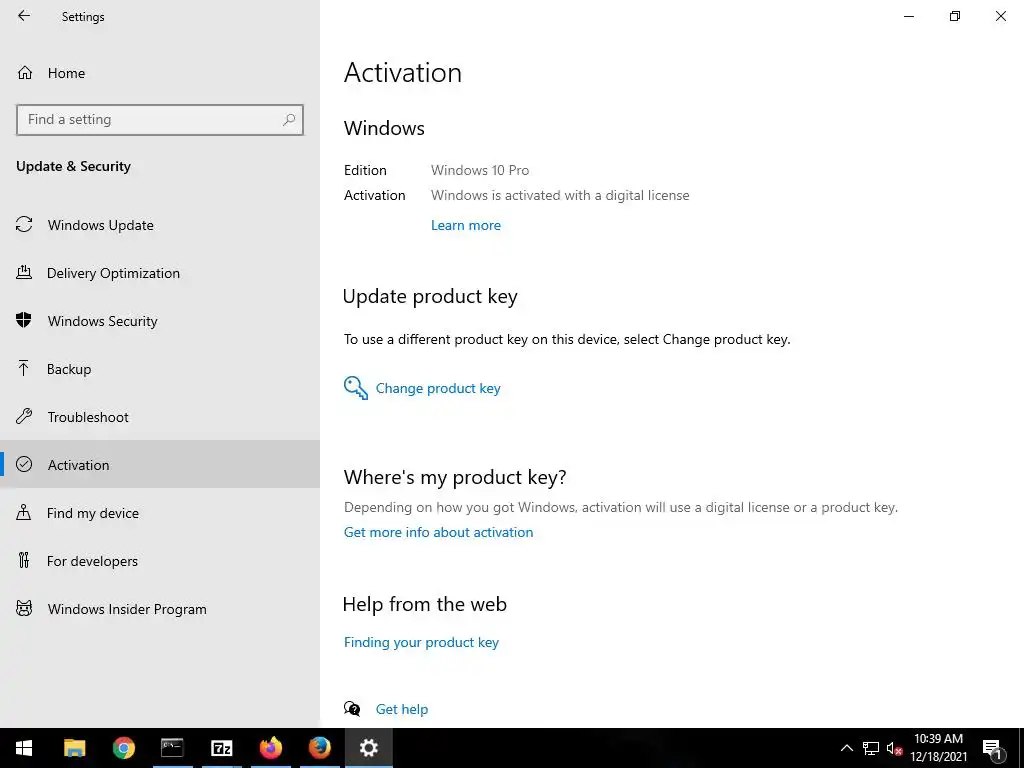Go back with the Settings back arrow
Screen dimensions: 1024x768
click(24, 16)
